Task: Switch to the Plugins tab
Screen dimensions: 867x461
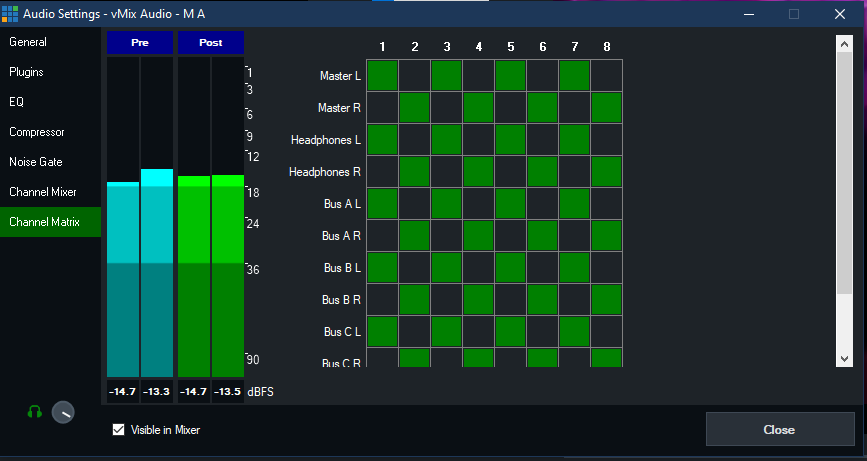Action: [x=26, y=72]
